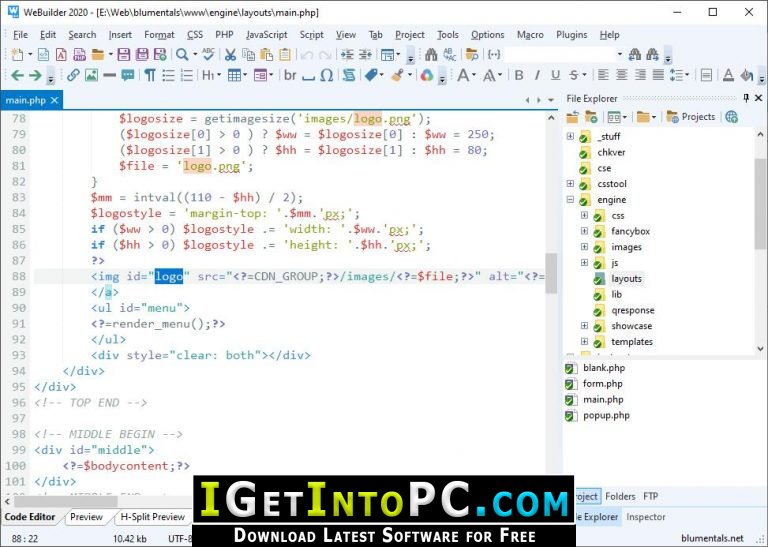The width and height of the screenshot is (768, 547).
Task: Click the paint bucket background icon
Action: pos(746,75)
